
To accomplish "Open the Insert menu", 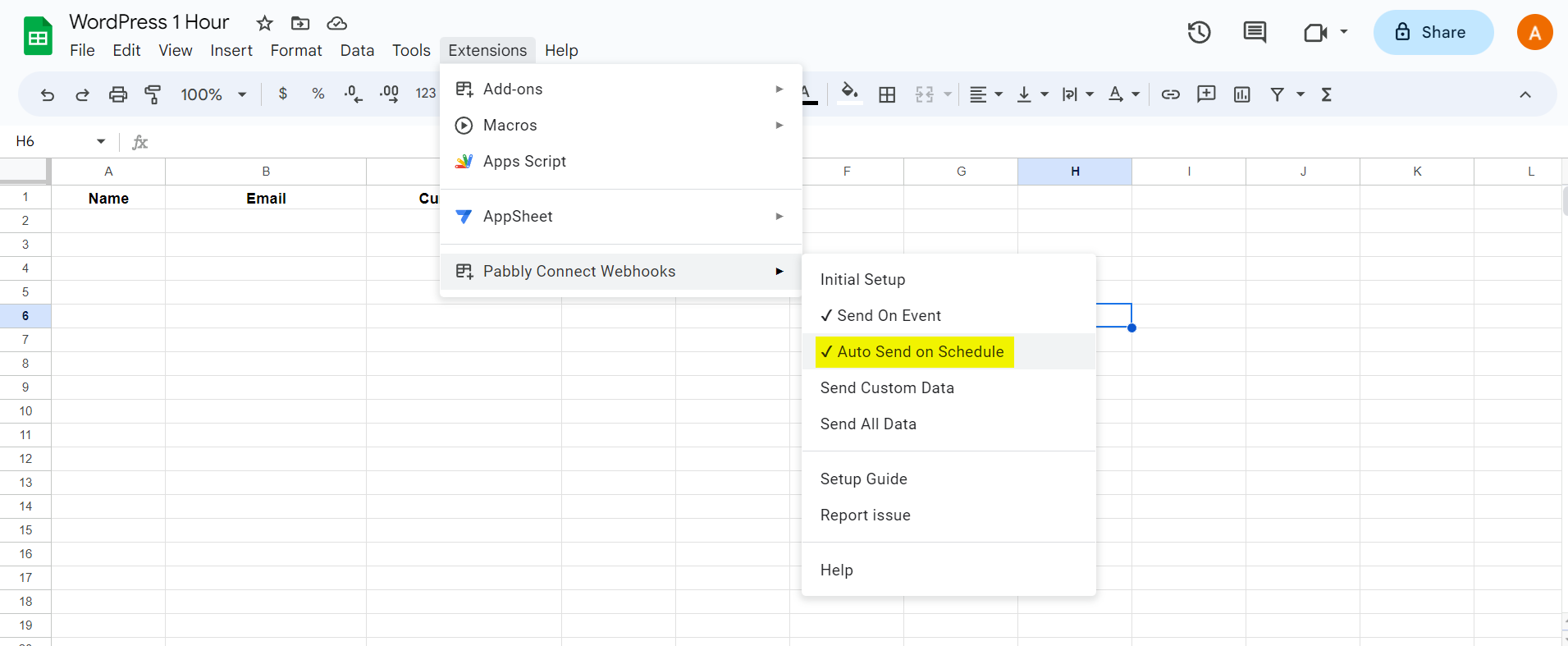I will tap(231, 50).
